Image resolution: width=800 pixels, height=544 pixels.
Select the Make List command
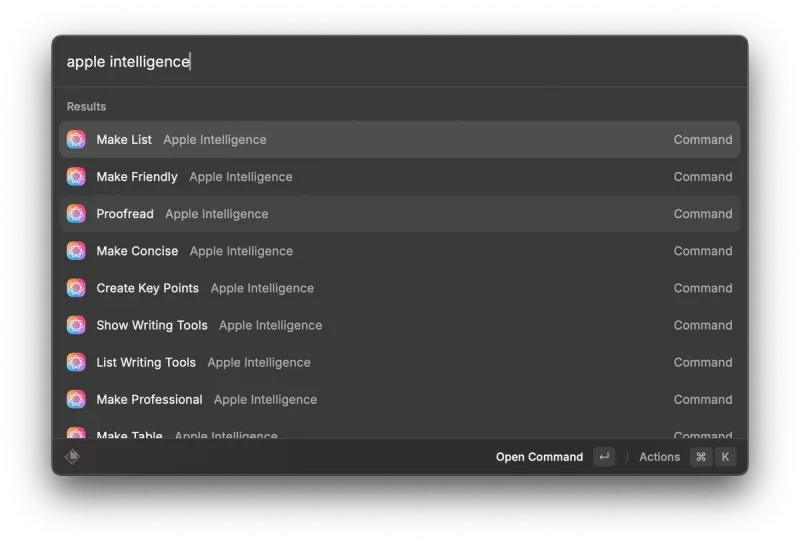pos(400,139)
